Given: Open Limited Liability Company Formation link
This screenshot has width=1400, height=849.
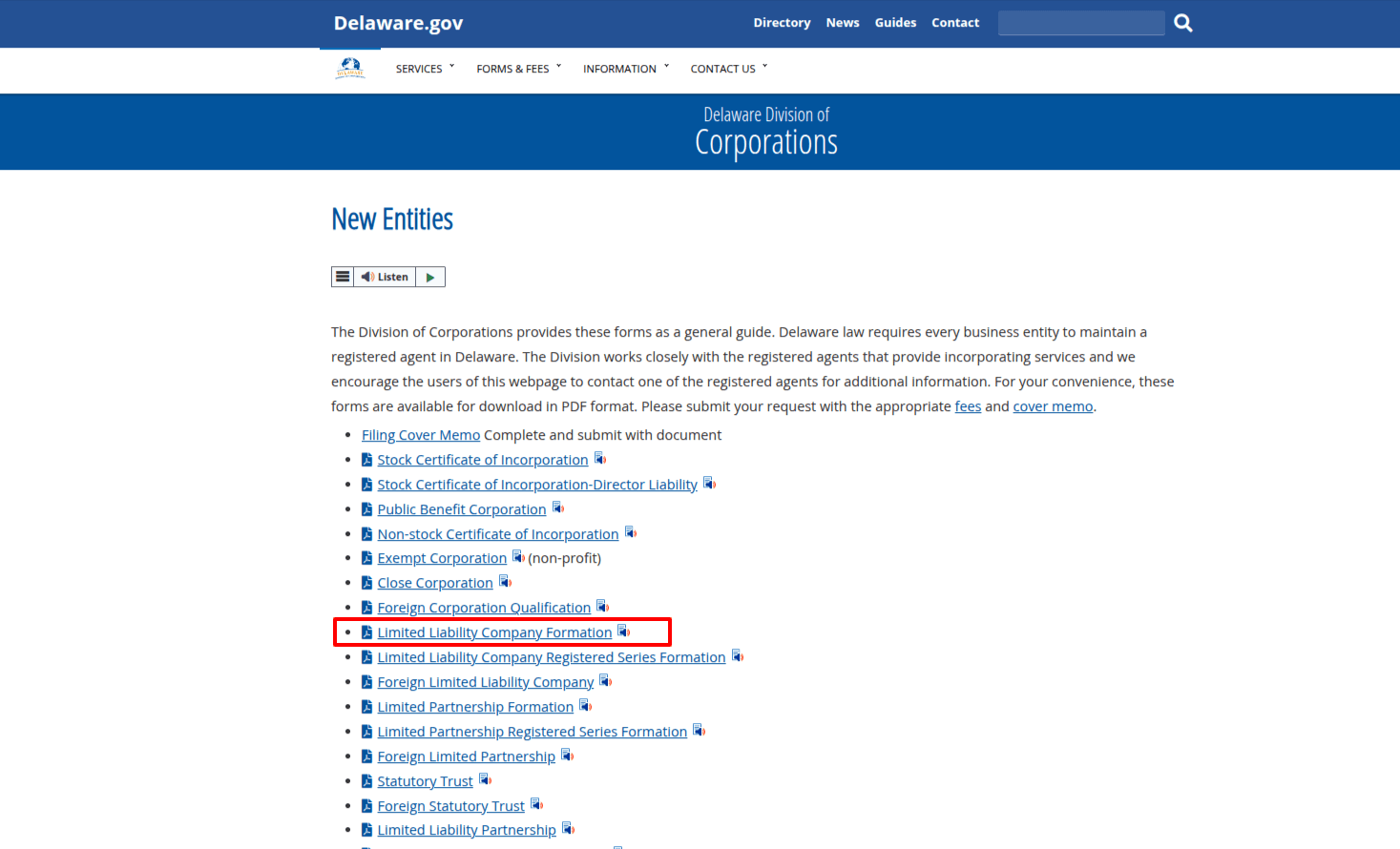Looking at the screenshot, I should click(494, 632).
